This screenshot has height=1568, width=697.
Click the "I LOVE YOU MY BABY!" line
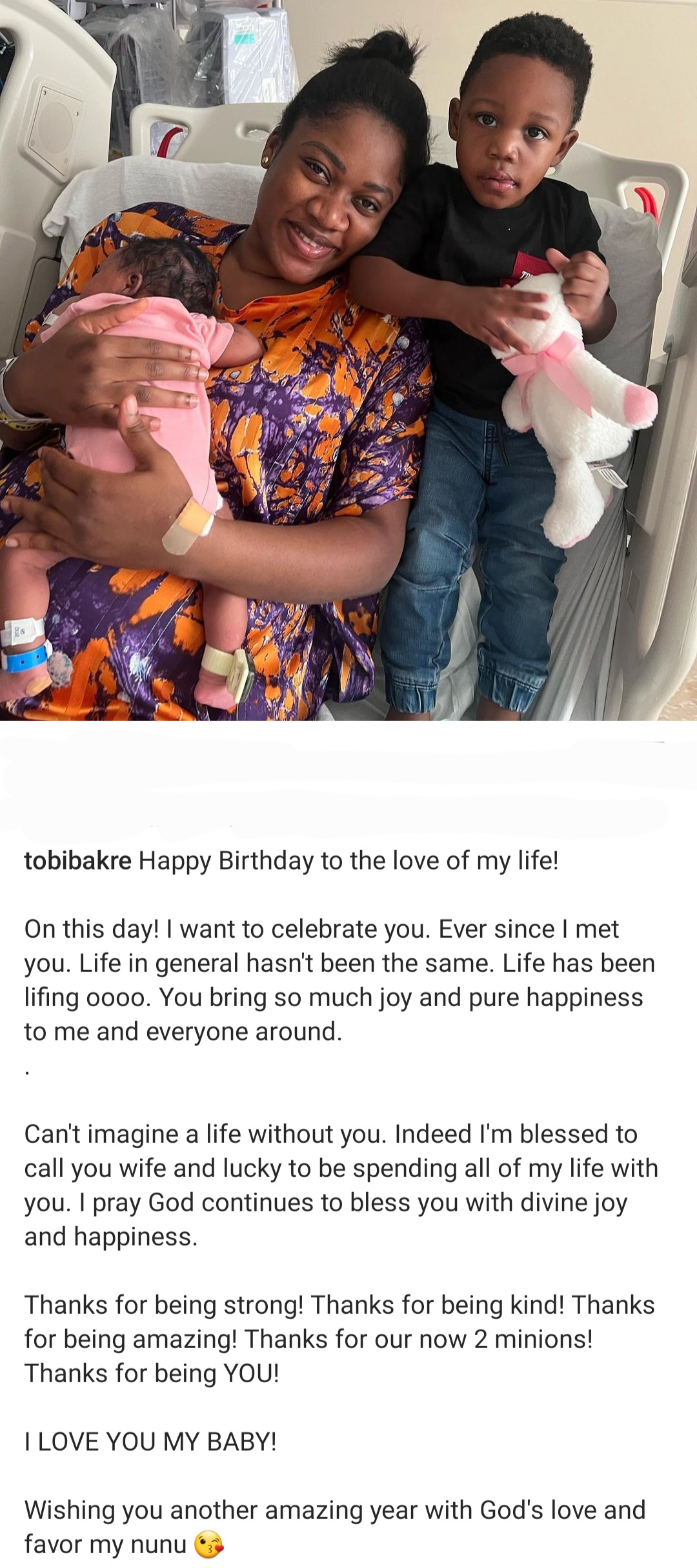[x=150, y=1442]
